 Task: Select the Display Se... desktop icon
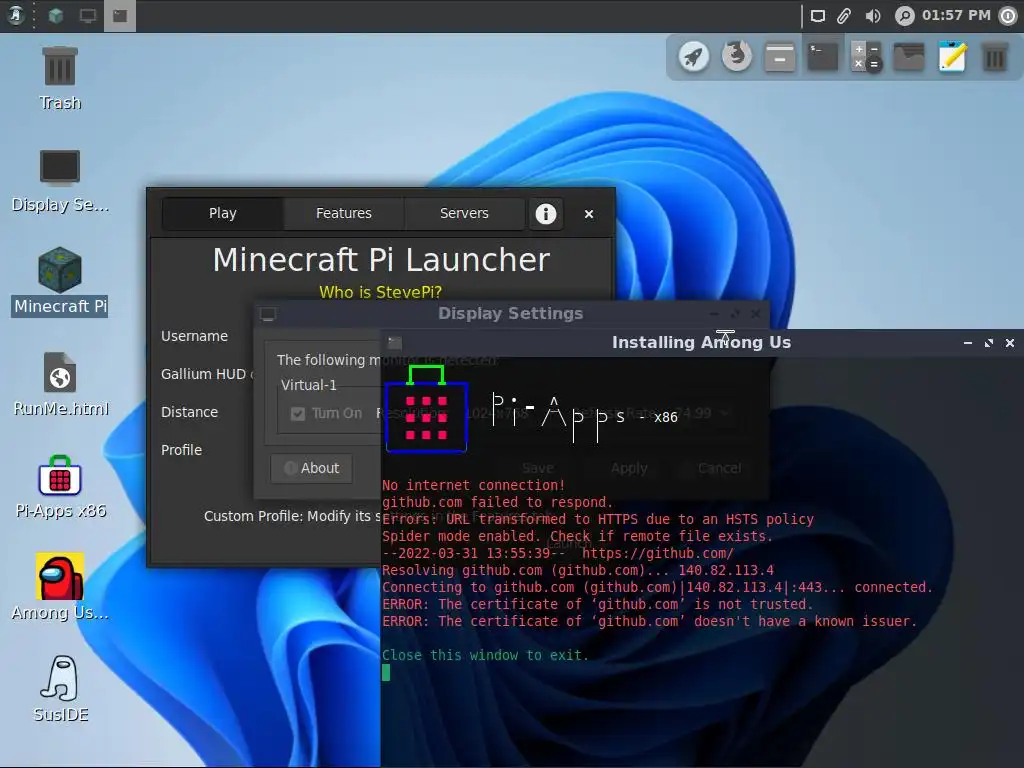tap(60, 181)
